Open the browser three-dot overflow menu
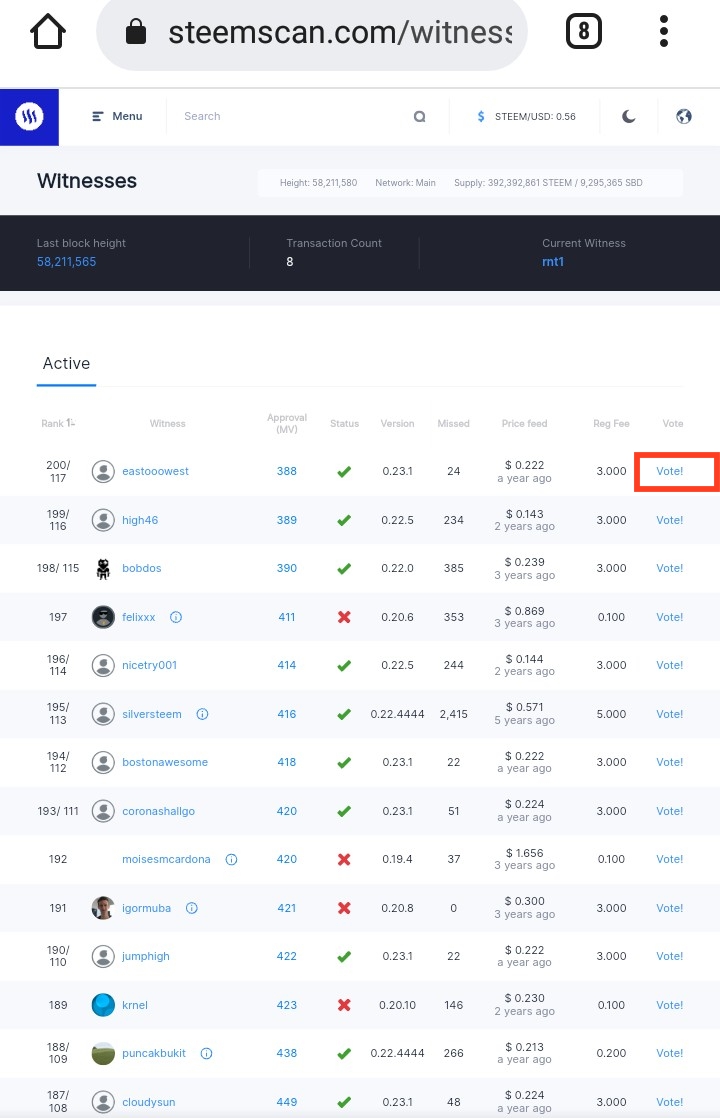Image resolution: width=720 pixels, height=1118 pixels. (x=664, y=31)
